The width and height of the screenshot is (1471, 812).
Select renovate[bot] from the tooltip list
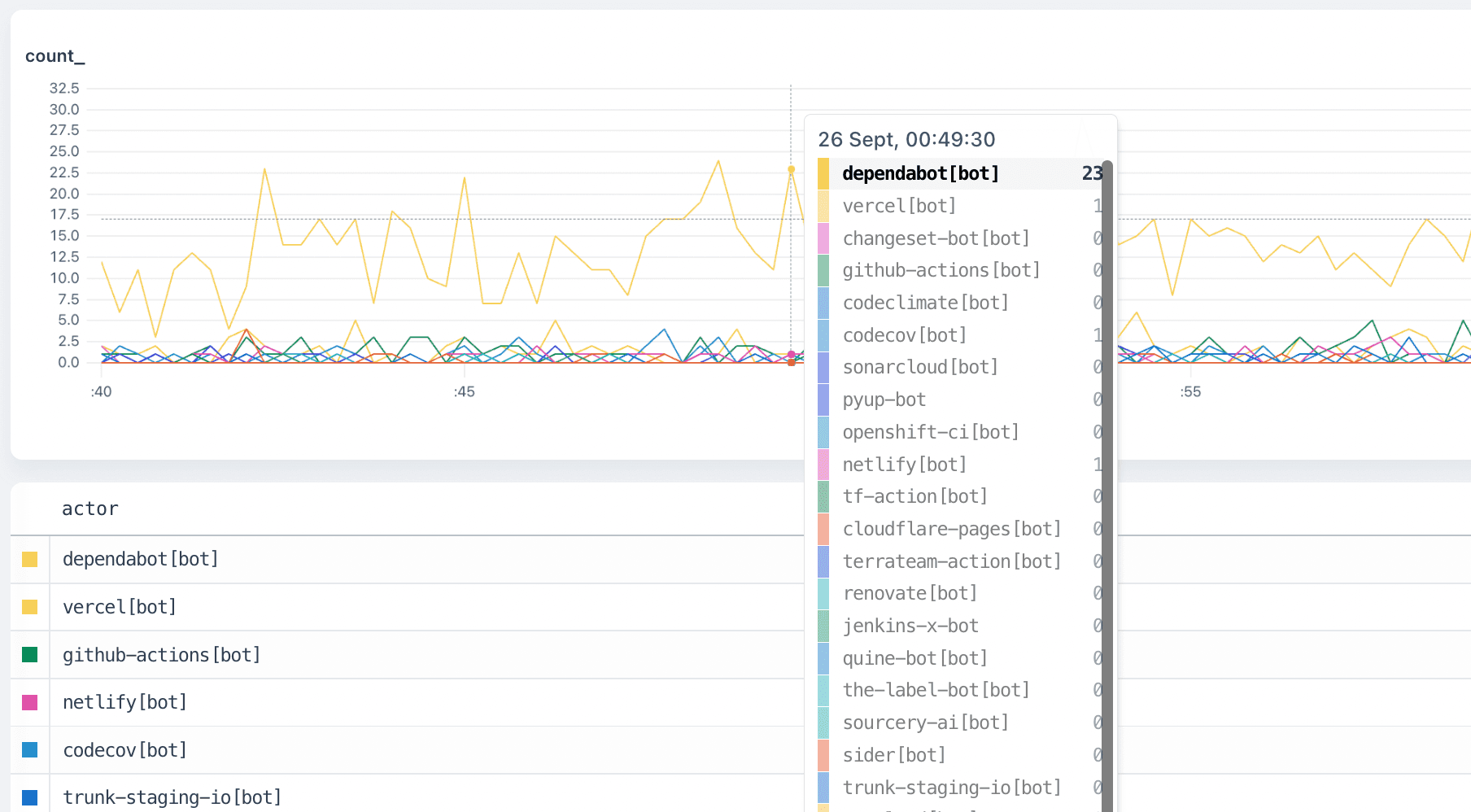pos(910,593)
